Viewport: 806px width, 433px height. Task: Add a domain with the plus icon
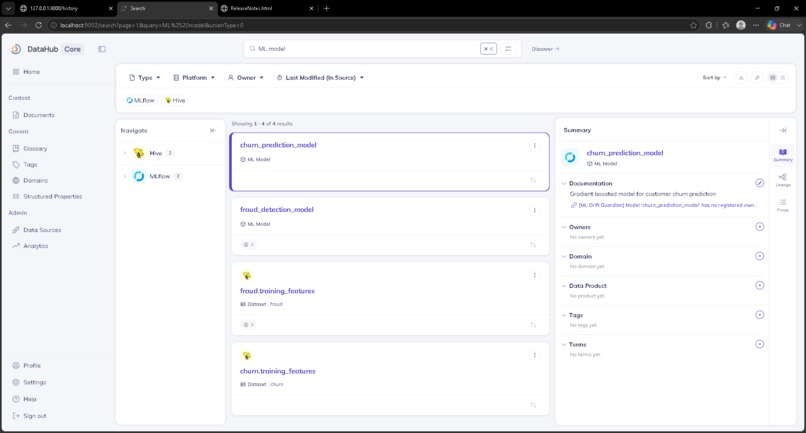pyautogui.click(x=760, y=256)
